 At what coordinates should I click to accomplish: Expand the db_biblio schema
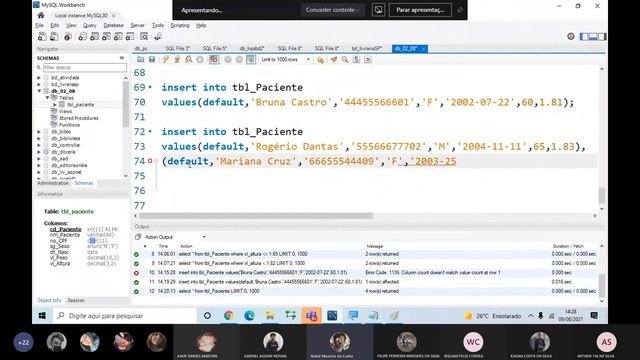(39, 132)
